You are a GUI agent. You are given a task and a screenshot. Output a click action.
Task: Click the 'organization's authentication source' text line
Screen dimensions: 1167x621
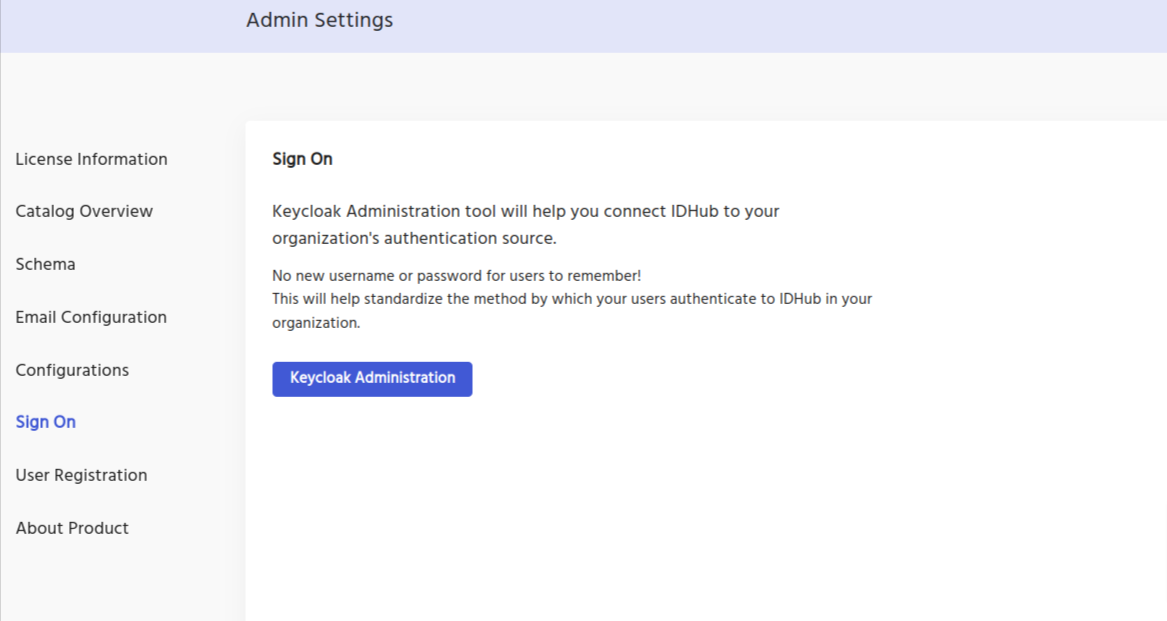pos(414,239)
